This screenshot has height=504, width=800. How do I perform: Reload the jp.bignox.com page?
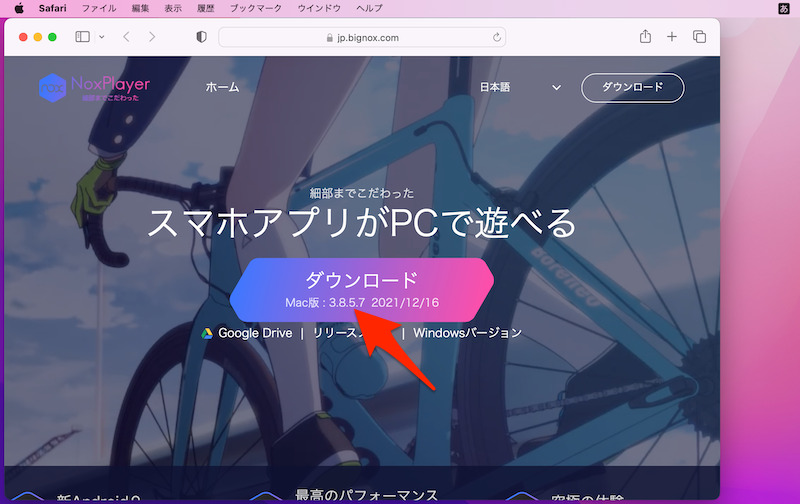click(x=496, y=37)
